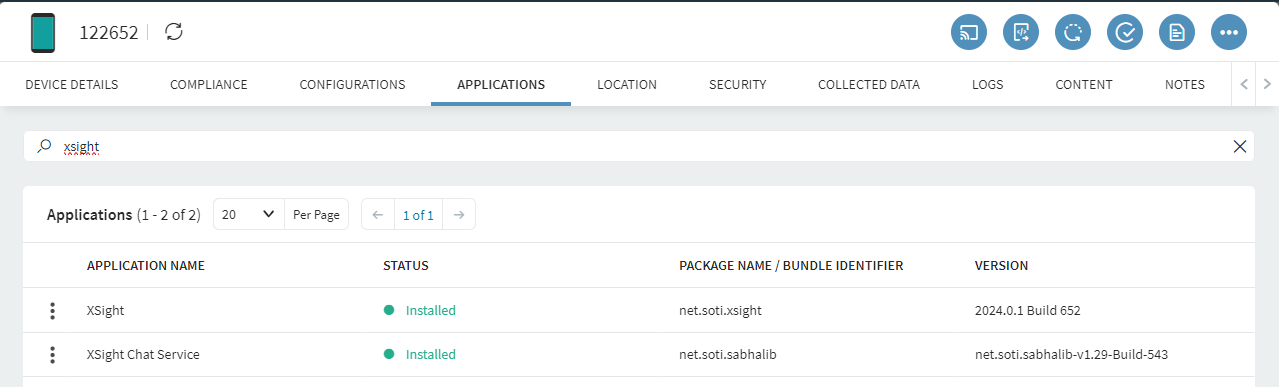1279x387 pixels.
Task: Click the send script icon button
Action: [1021, 32]
